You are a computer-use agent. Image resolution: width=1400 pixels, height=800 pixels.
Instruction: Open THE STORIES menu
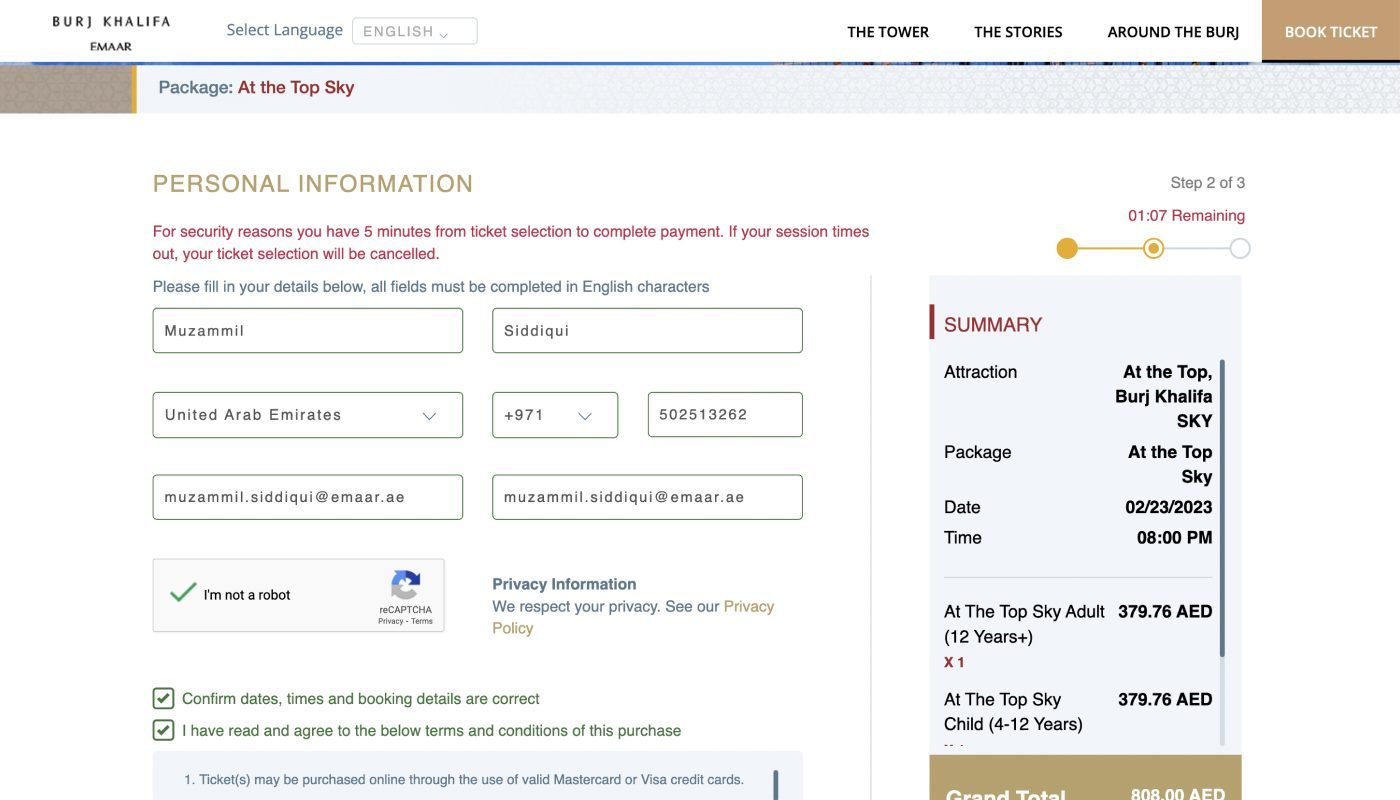[x=1018, y=32]
